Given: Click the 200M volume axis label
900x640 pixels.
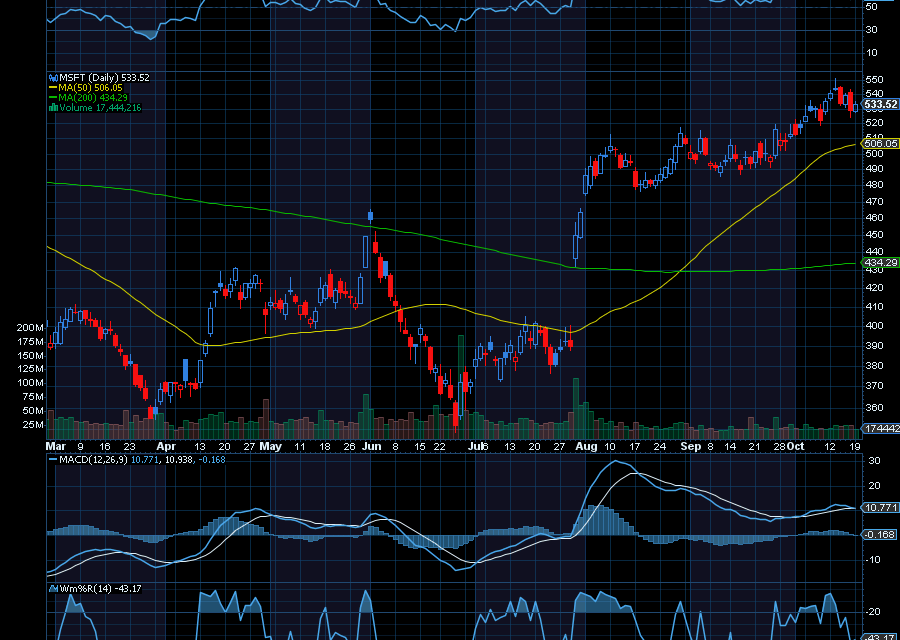Looking at the screenshot, I should pyautogui.click(x=30, y=328).
